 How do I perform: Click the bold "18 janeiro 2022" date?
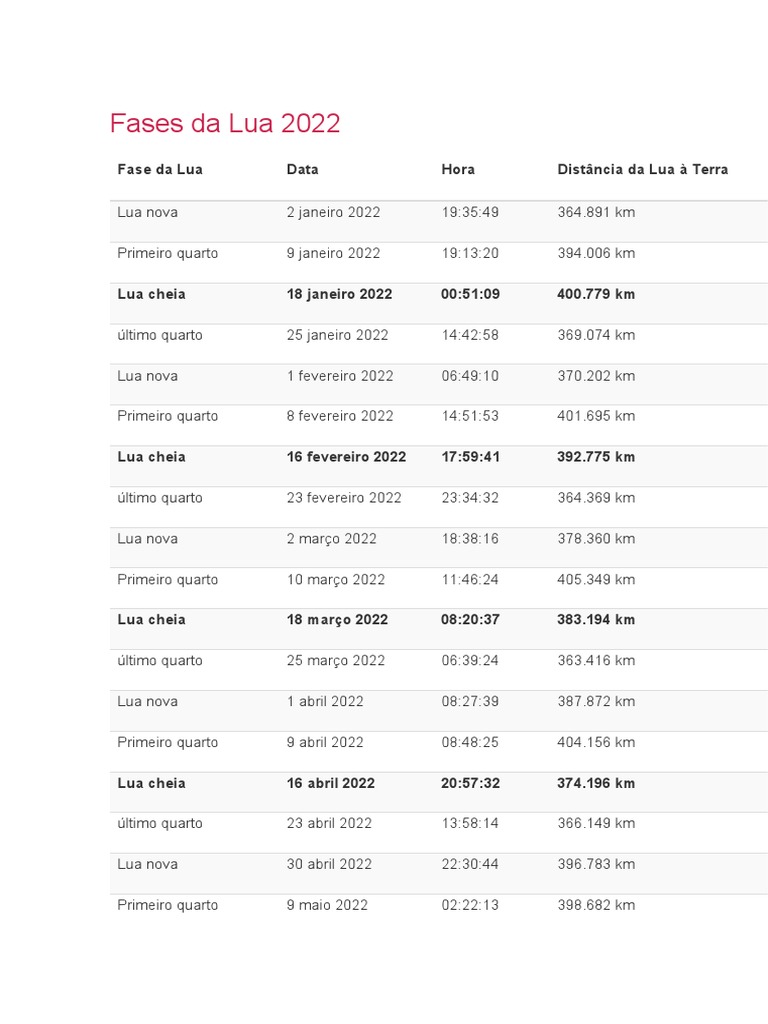[339, 295]
